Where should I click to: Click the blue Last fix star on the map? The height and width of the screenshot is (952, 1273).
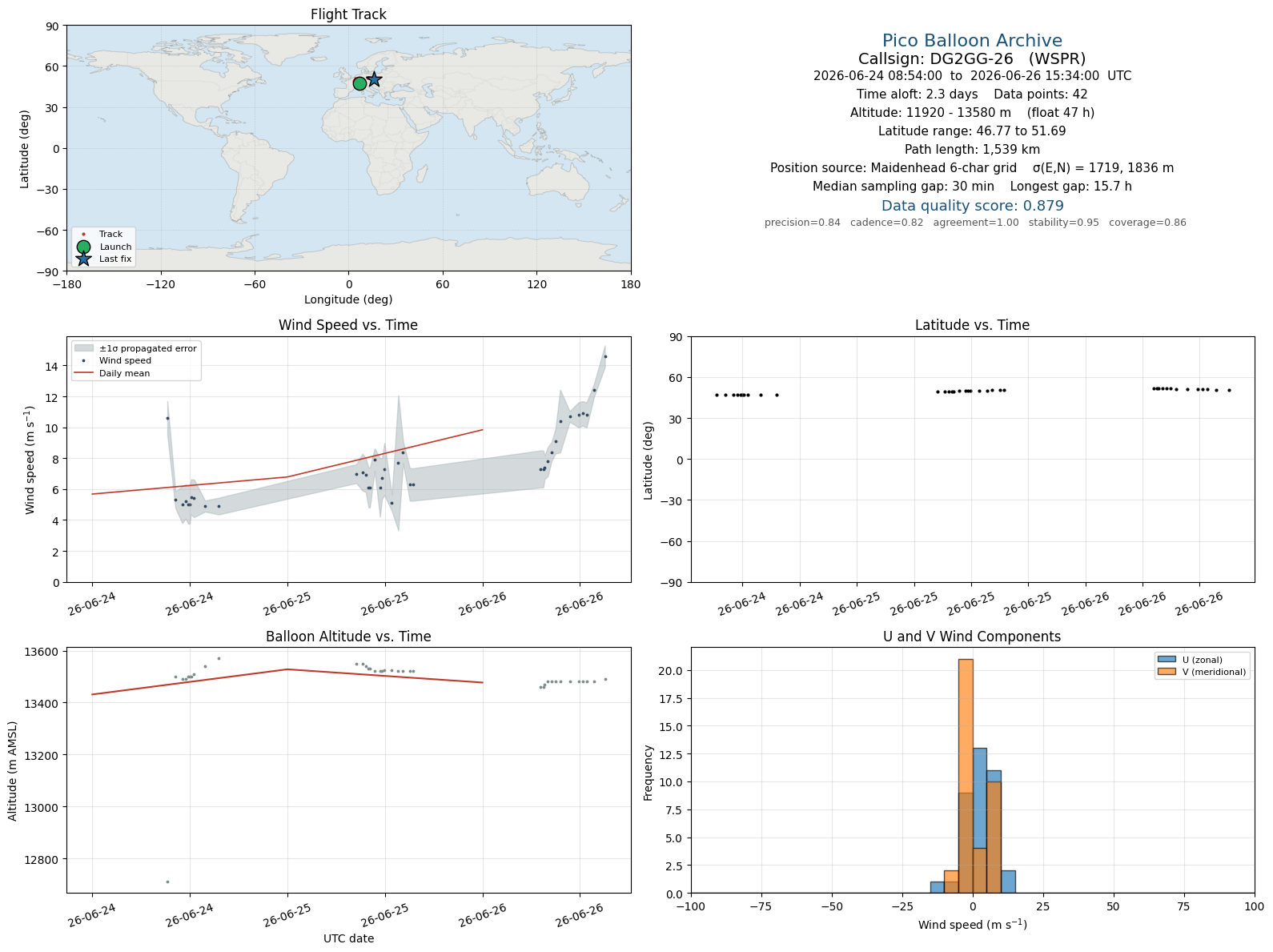[374, 79]
